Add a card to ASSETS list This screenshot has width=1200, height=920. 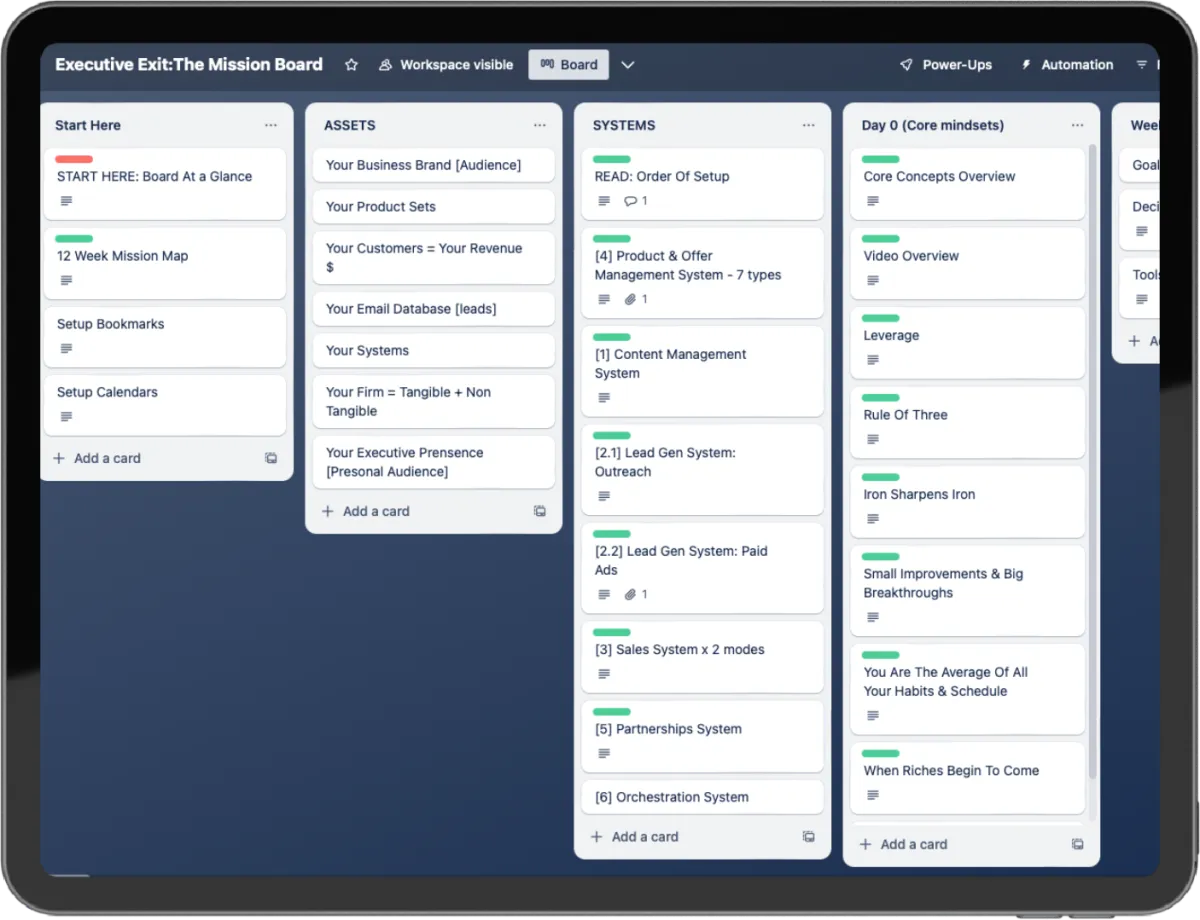(366, 511)
